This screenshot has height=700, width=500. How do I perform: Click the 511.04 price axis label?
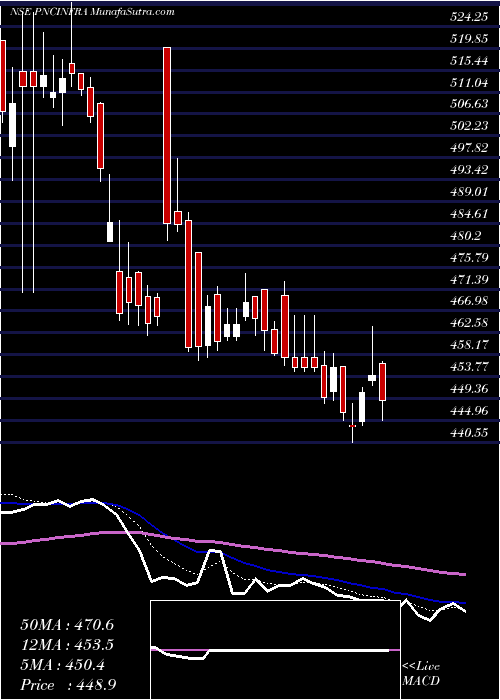tap(468, 83)
